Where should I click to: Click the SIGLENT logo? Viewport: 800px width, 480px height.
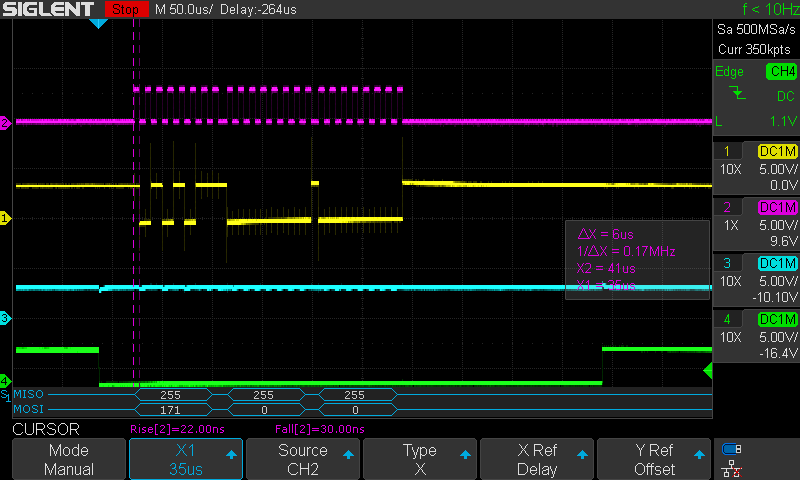click(48, 9)
